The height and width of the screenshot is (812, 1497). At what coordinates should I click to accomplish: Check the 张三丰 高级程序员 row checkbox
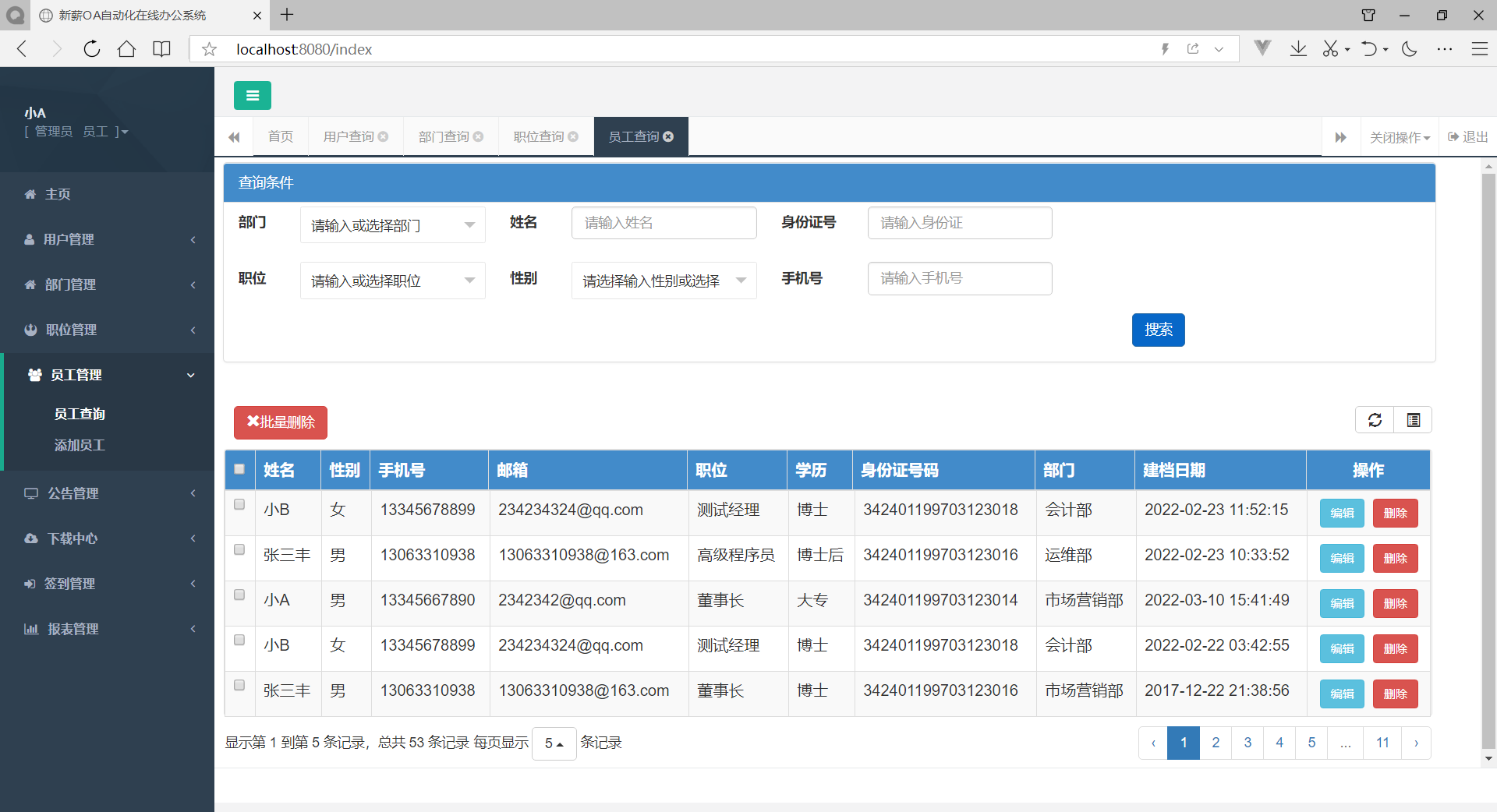click(x=239, y=549)
